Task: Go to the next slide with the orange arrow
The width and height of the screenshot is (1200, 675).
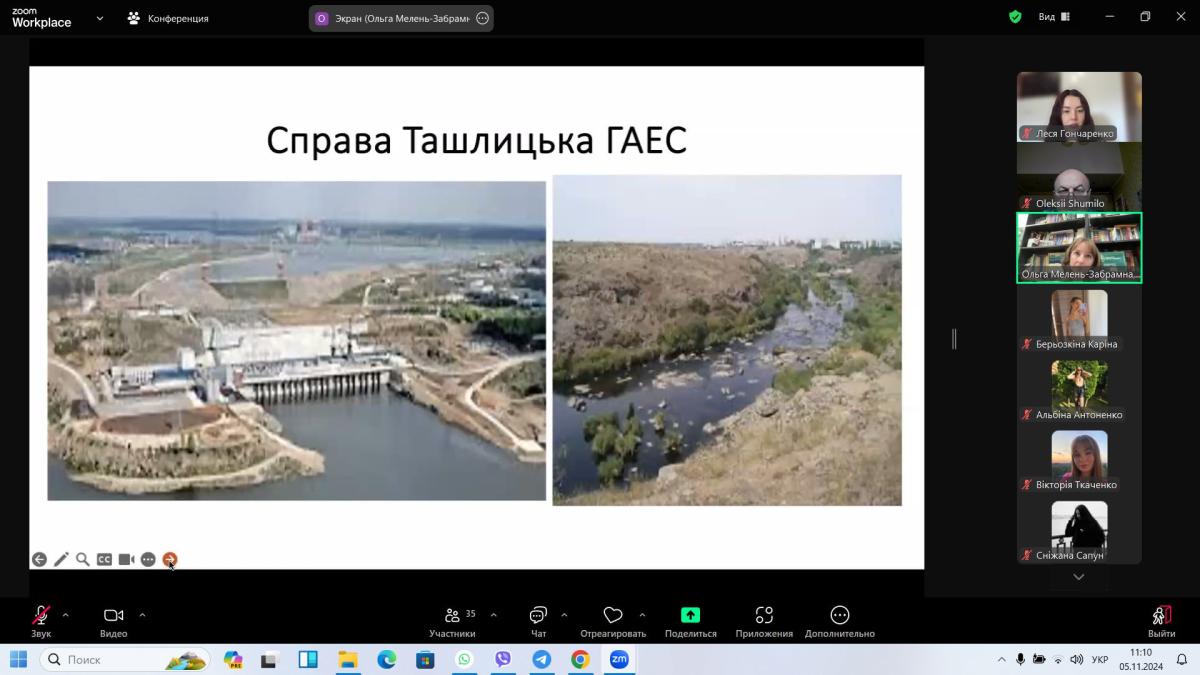Action: tap(170, 560)
